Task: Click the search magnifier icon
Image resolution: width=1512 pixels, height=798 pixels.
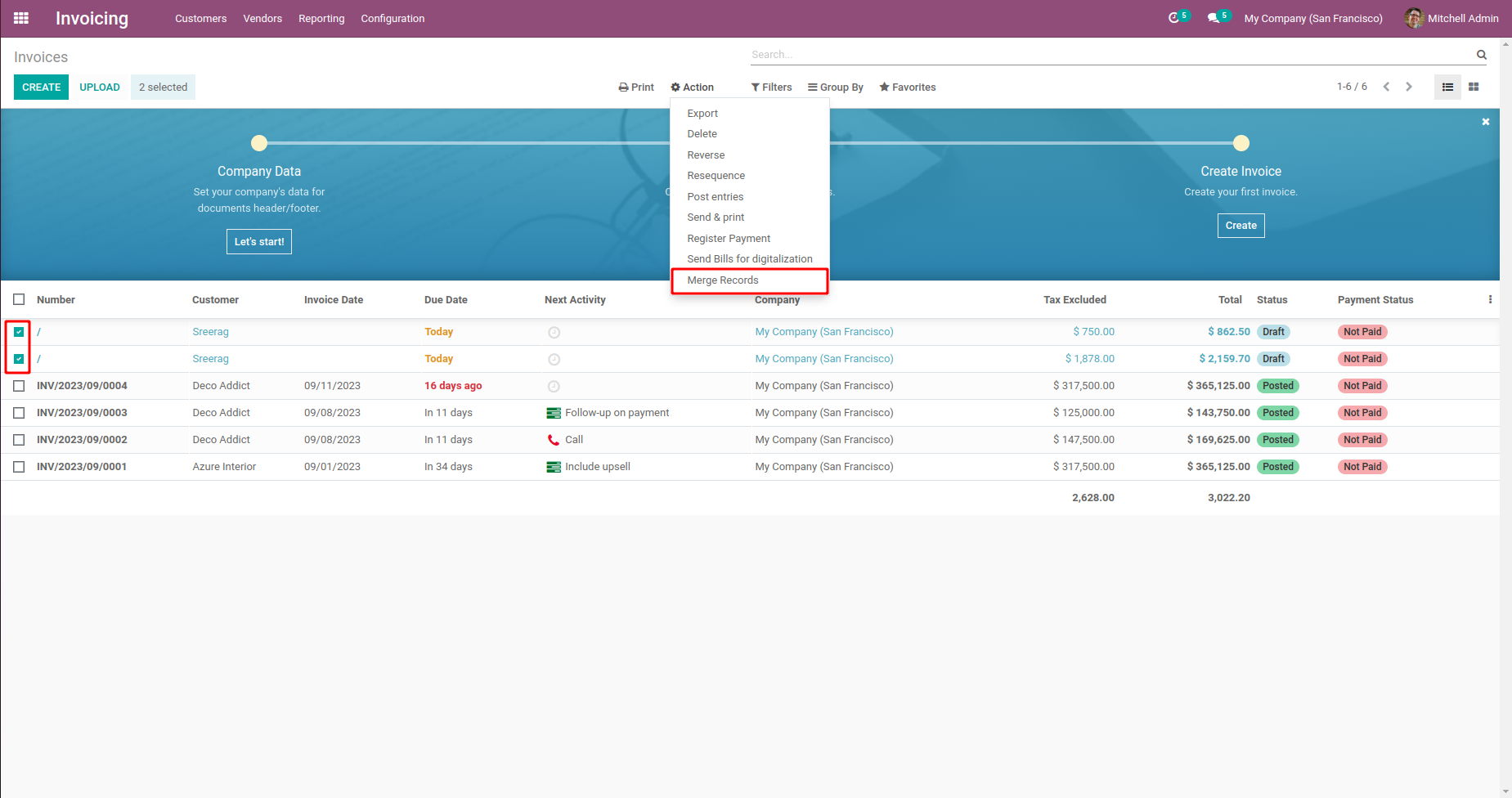Action: click(1481, 55)
